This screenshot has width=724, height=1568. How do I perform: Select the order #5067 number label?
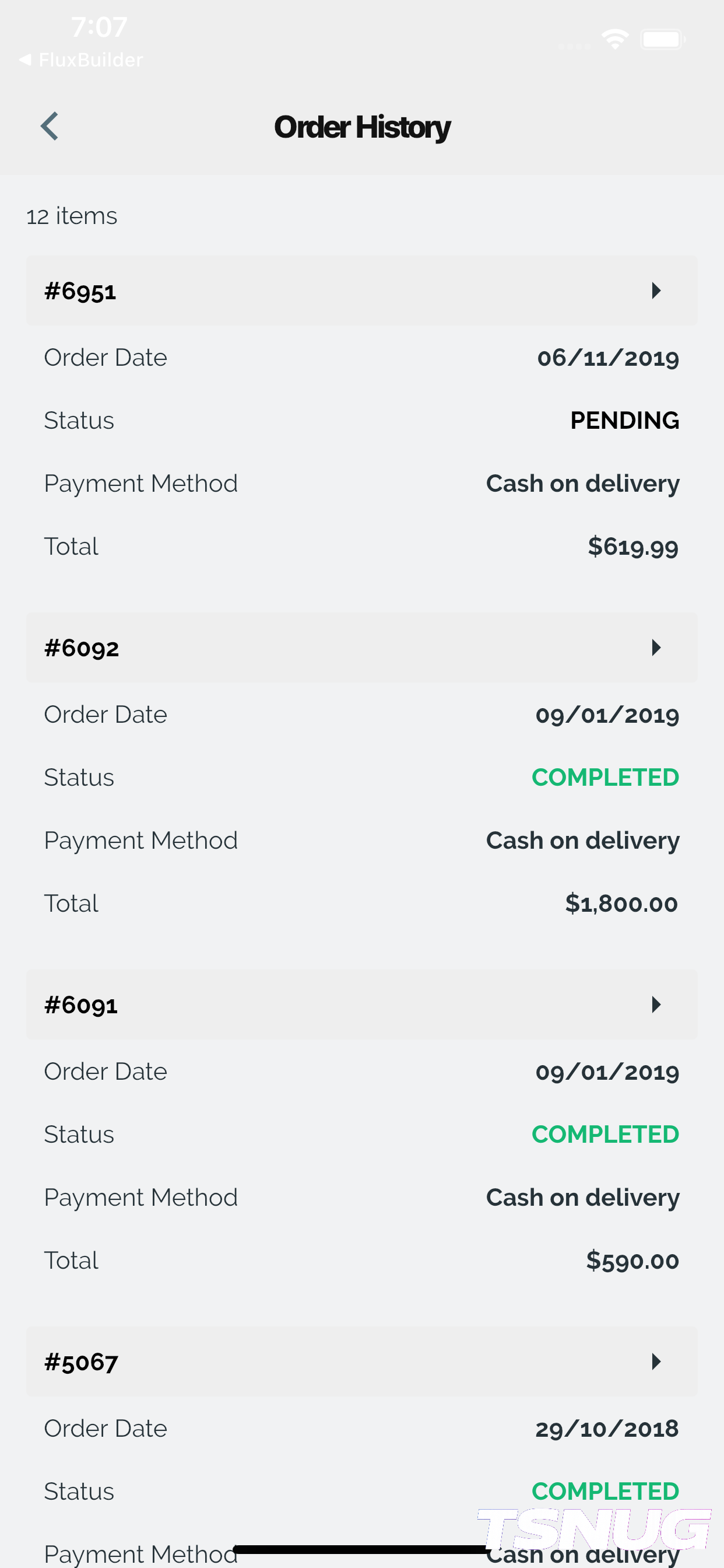coord(81,1361)
